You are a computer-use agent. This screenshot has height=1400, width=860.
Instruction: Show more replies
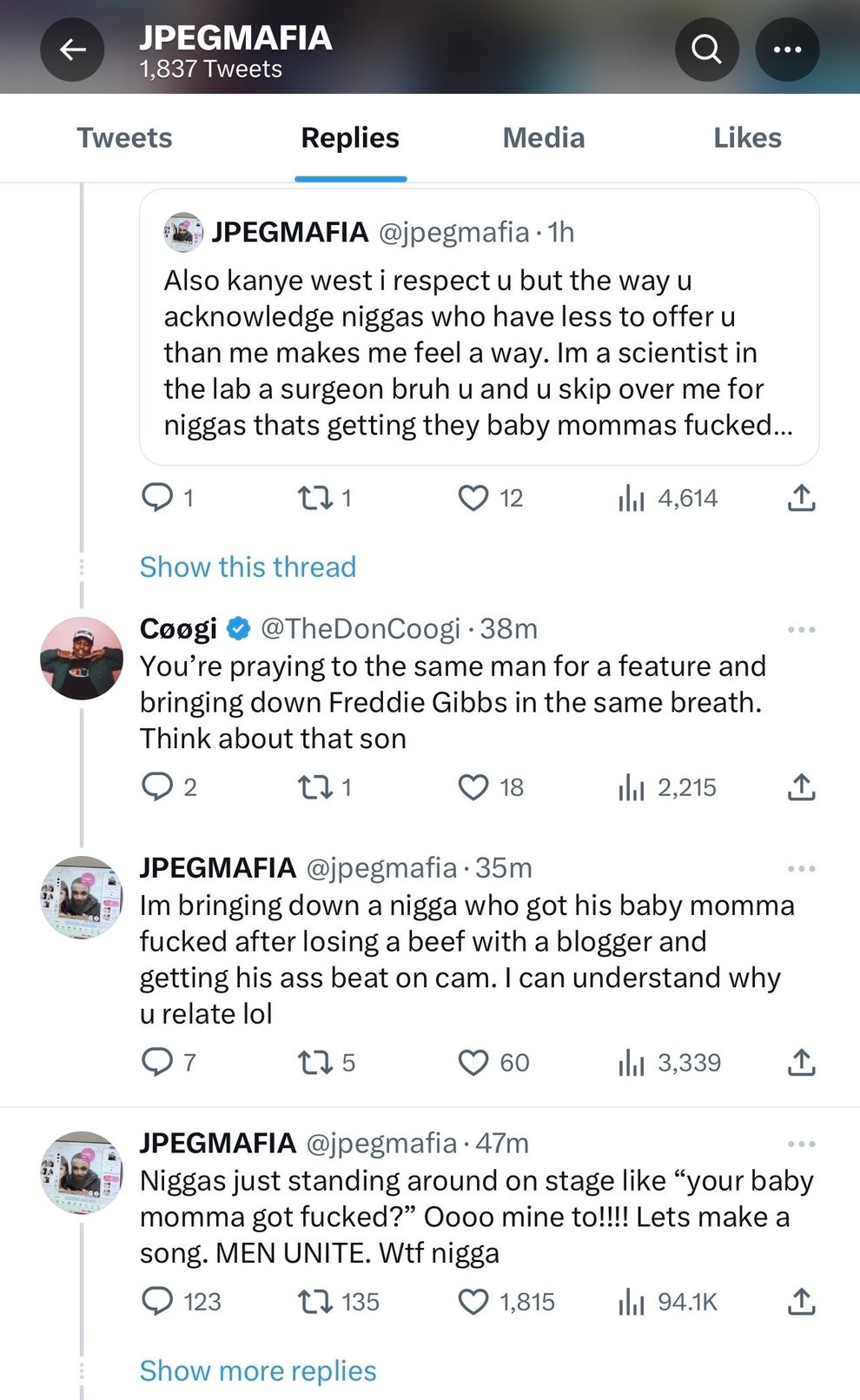[x=256, y=1370]
